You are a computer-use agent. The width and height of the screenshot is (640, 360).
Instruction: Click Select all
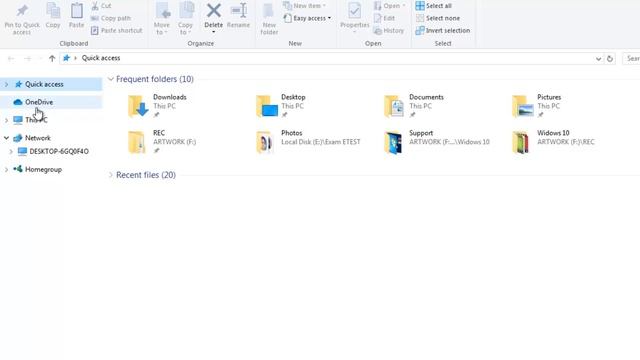pyautogui.click(x=433, y=6)
